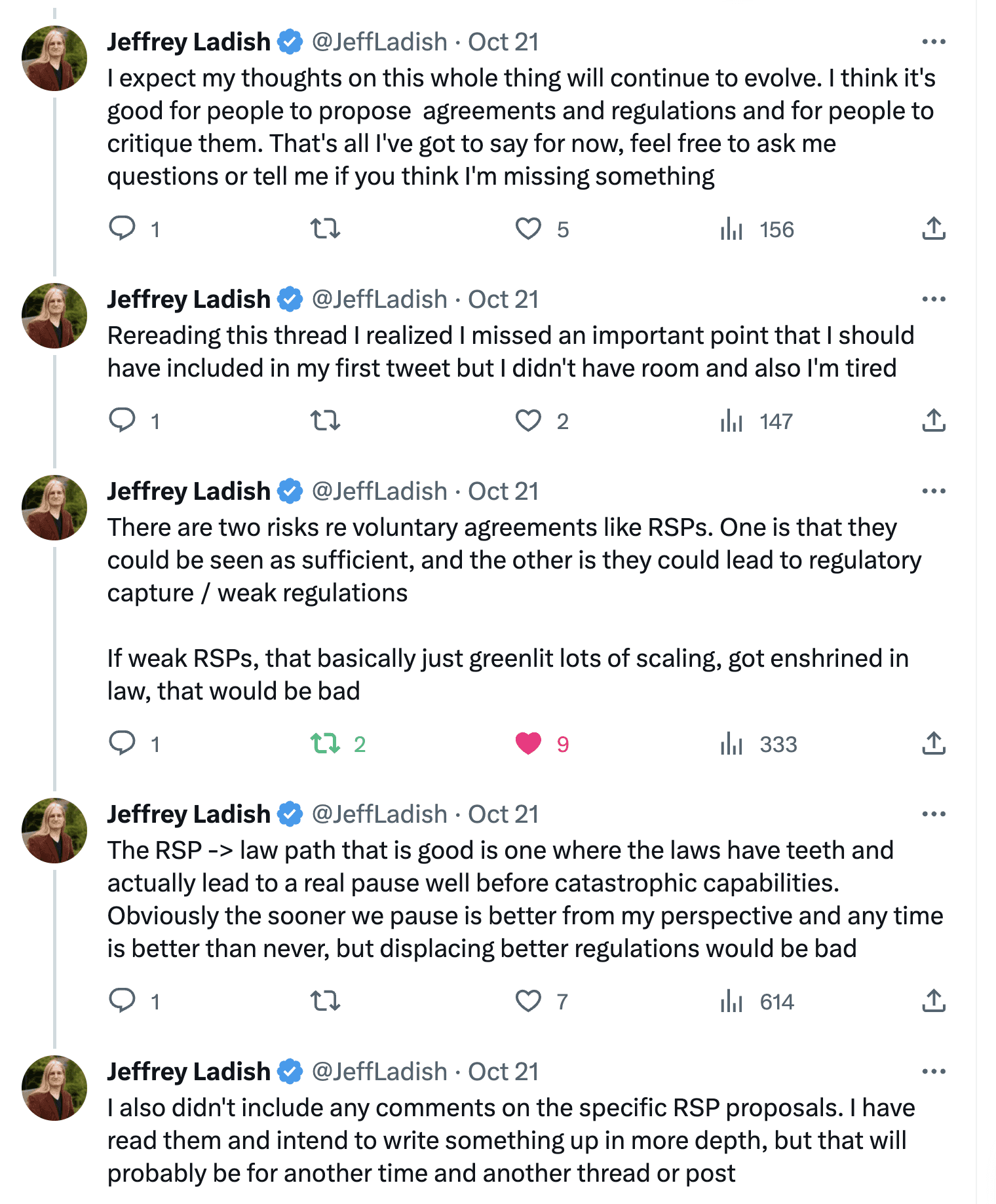Share the tweet with 333 views
Image resolution: width=996 pixels, height=1204 pixels.
point(934,743)
